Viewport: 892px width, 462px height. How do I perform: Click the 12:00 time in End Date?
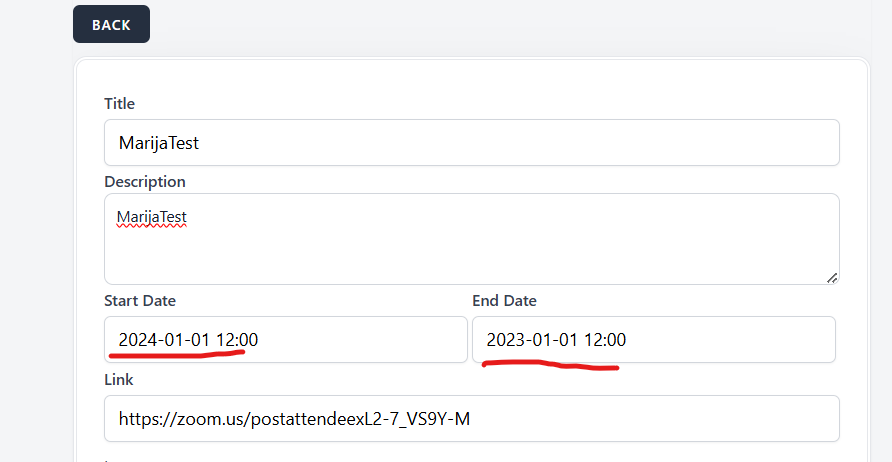604,340
